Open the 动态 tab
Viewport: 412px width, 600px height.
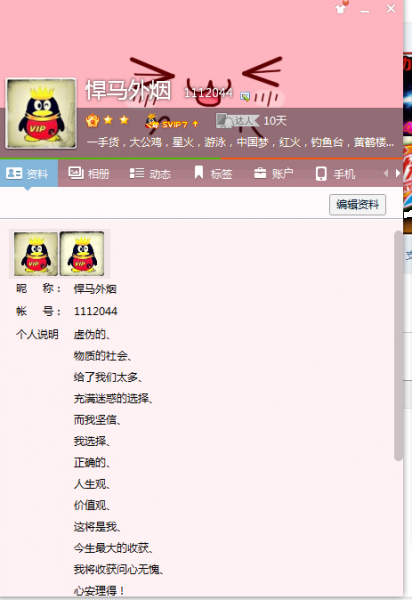150,174
